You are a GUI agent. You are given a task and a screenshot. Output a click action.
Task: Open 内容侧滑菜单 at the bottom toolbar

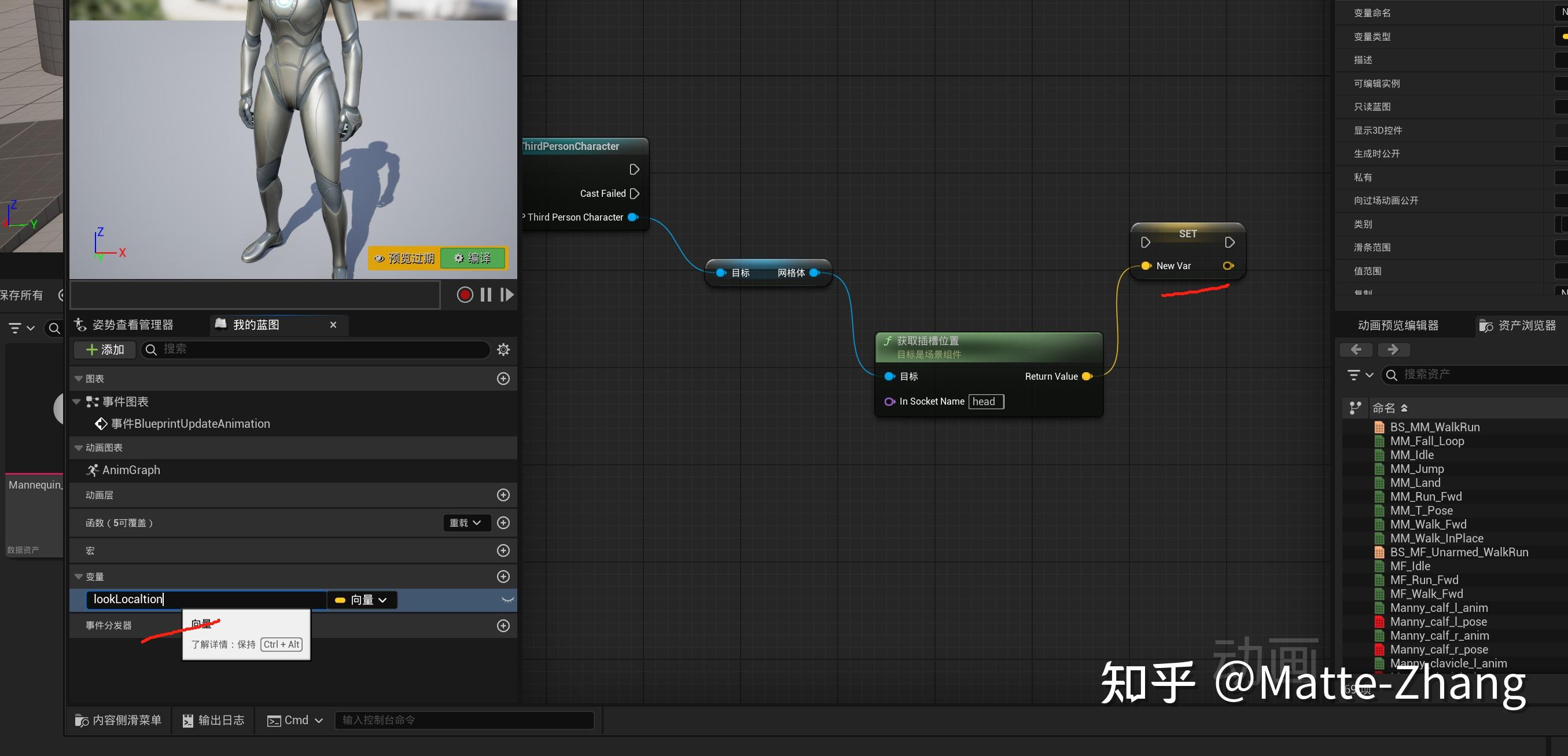pyautogui.click(x=118, y=720)
